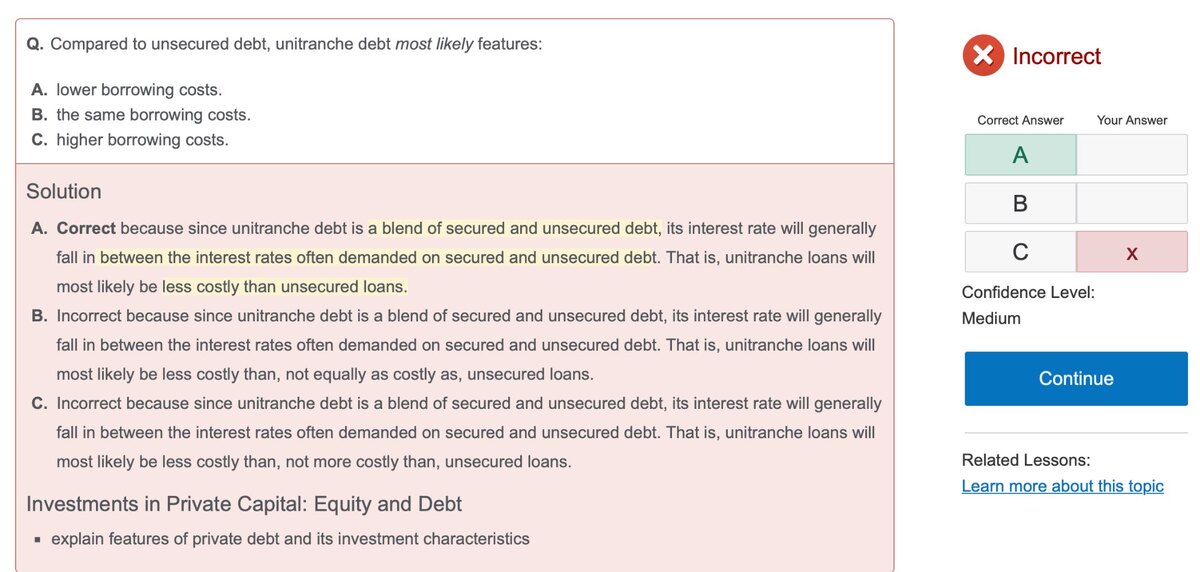Open the Learn more about this topic link
This screenshot has height=572, width=1200.
click(1062, 486)
